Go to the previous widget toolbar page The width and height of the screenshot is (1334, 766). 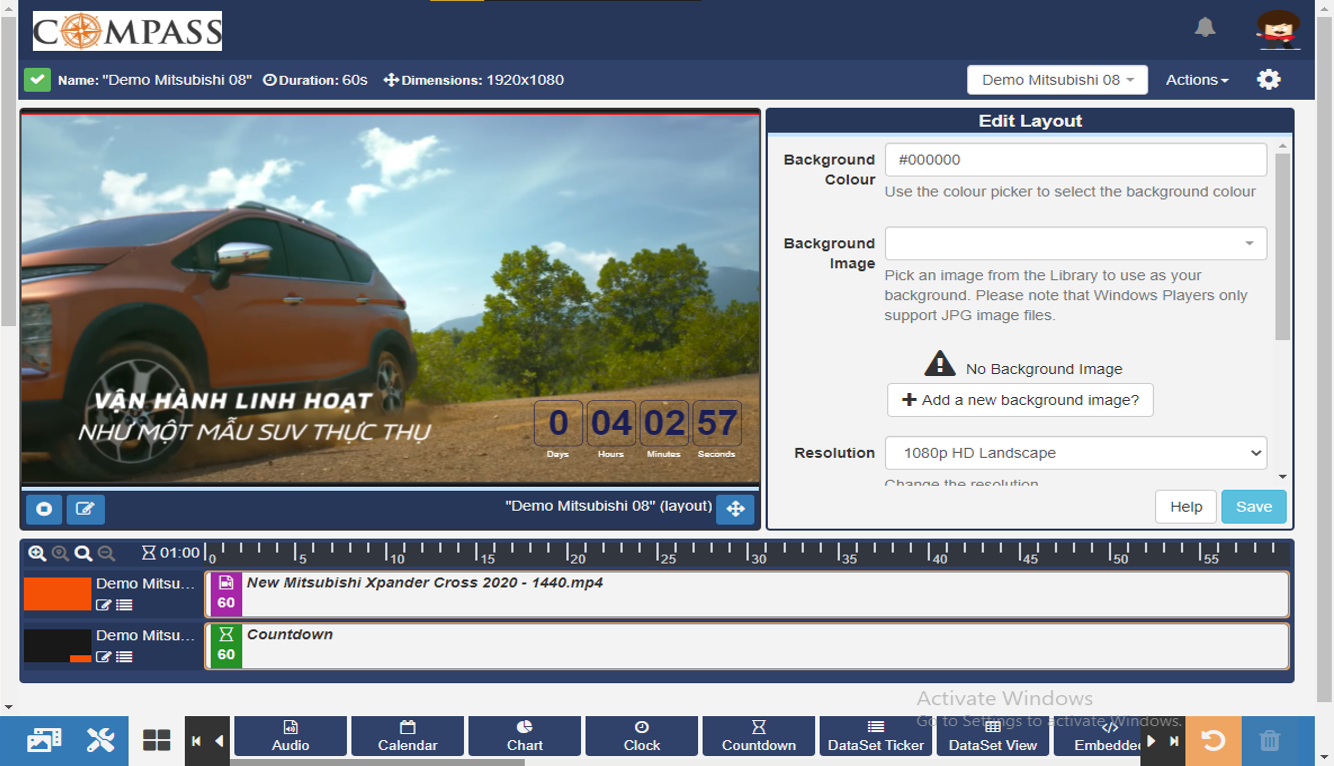pyautogui.click(x=218, y=741)
